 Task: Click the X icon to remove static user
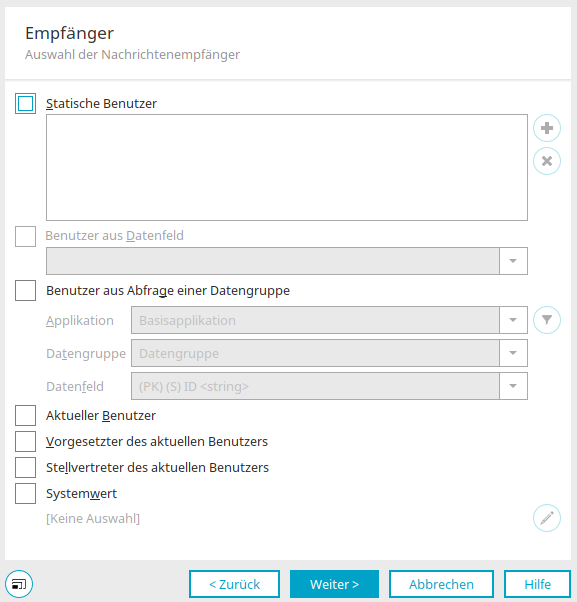coord(547,161)
